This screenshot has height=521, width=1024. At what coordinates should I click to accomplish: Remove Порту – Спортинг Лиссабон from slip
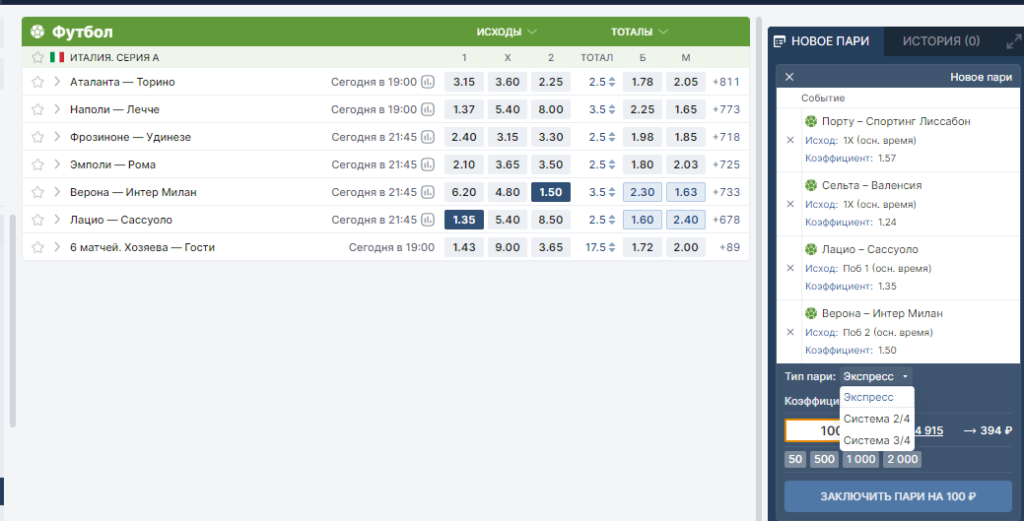coord(790,140)
